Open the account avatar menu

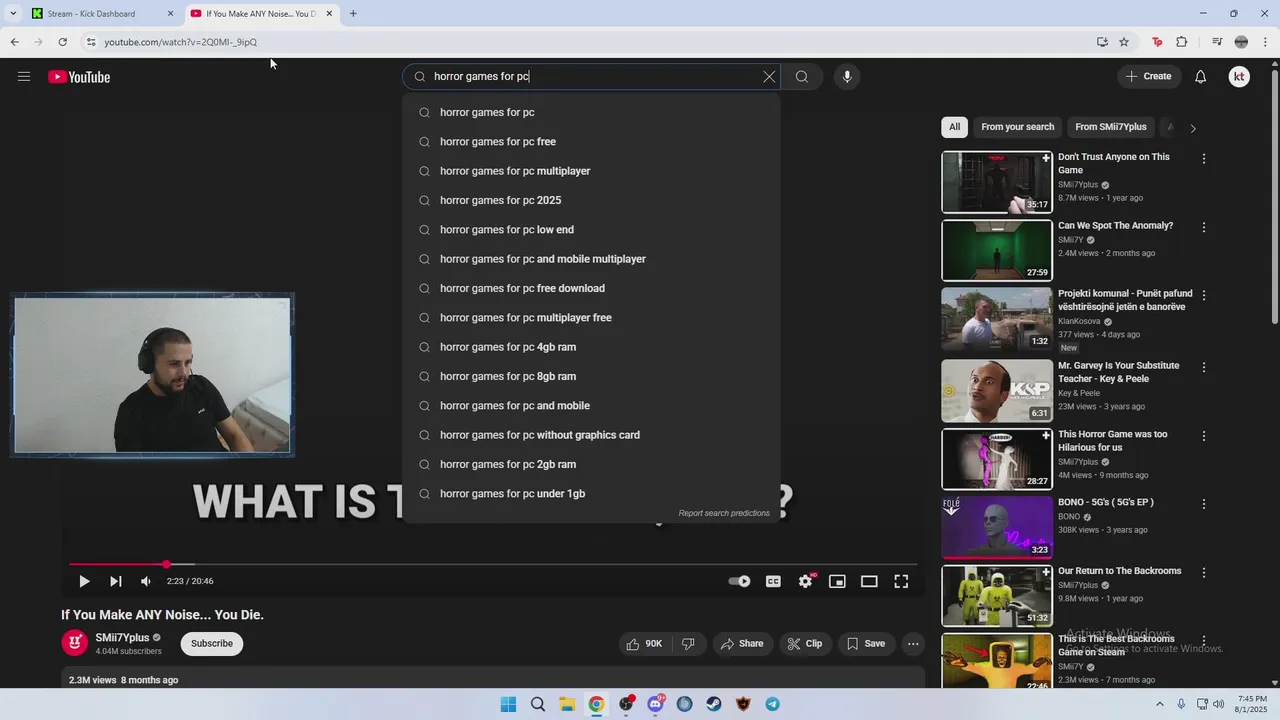coord(1239,77)
